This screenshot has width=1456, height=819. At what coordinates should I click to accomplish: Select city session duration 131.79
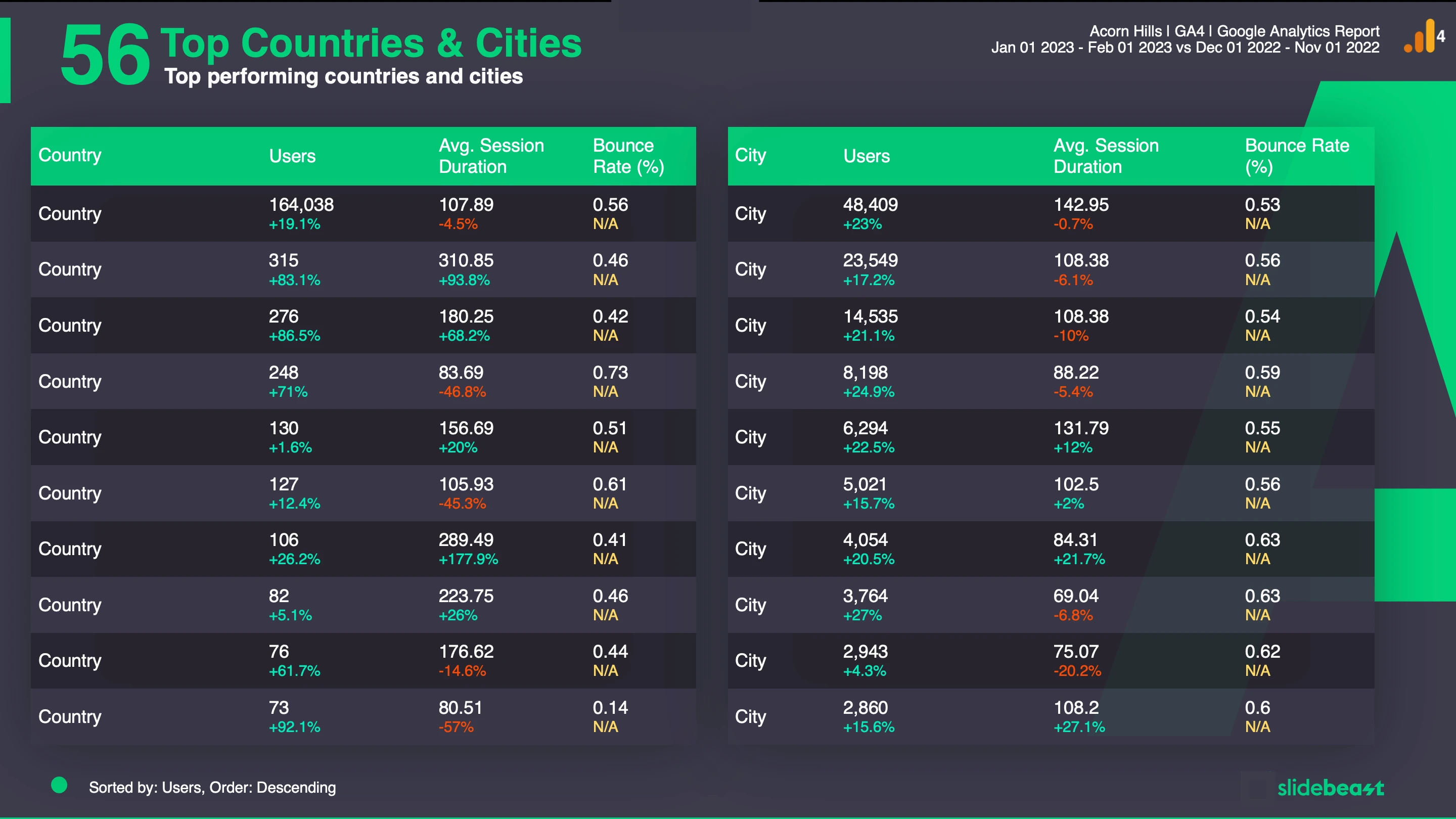point(1081,428)
